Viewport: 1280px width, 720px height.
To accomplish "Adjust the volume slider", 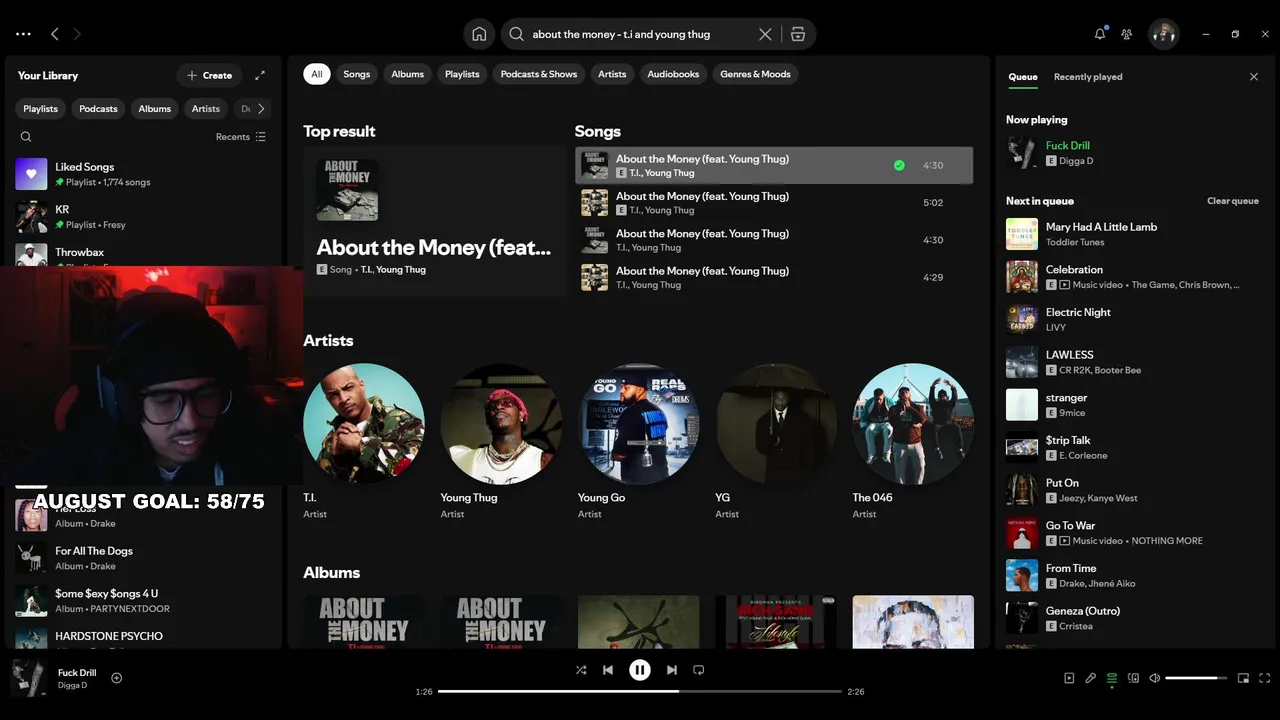I will point(1196,678).
